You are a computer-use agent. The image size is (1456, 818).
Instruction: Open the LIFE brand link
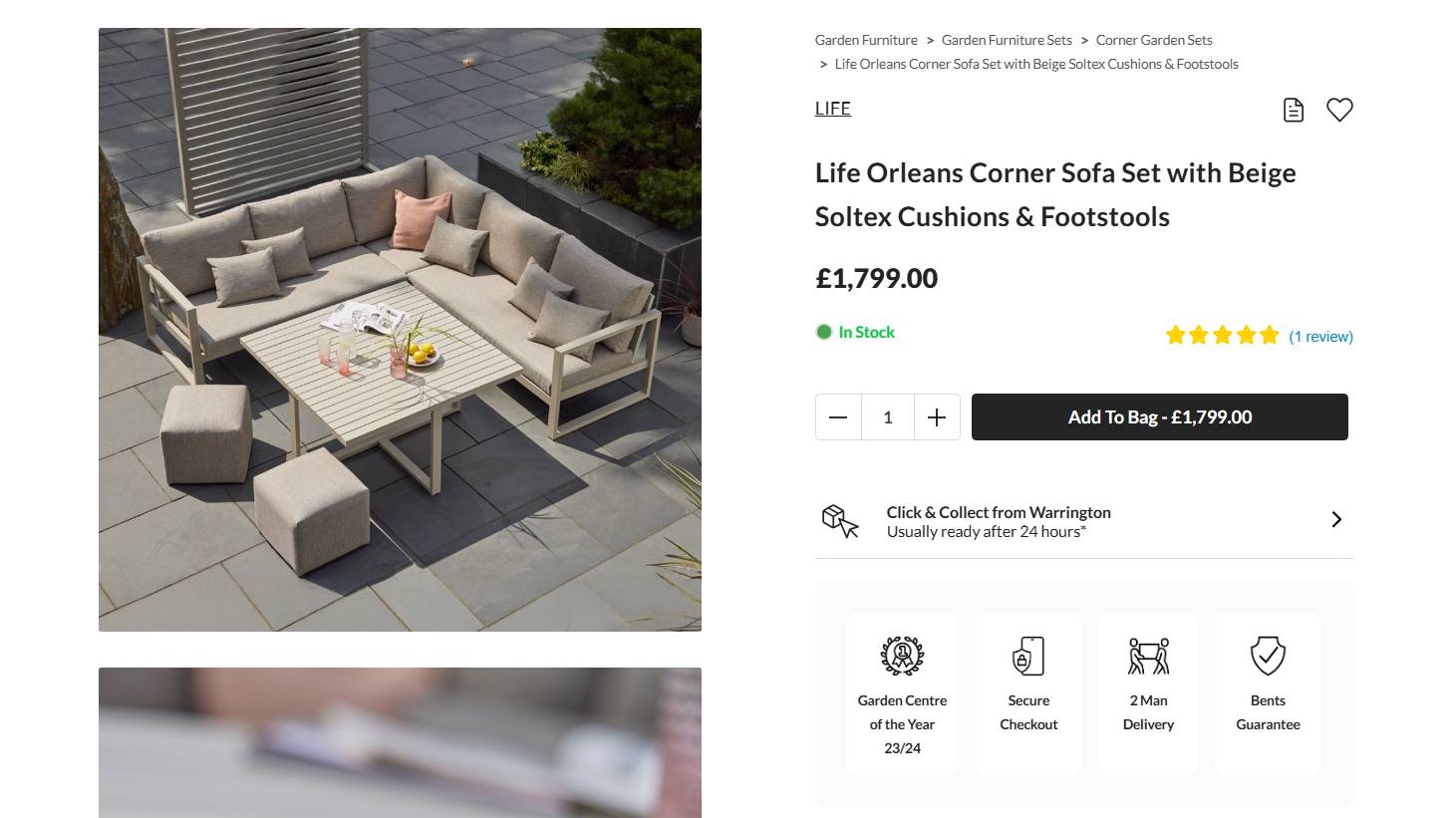(x=833, y=109)
